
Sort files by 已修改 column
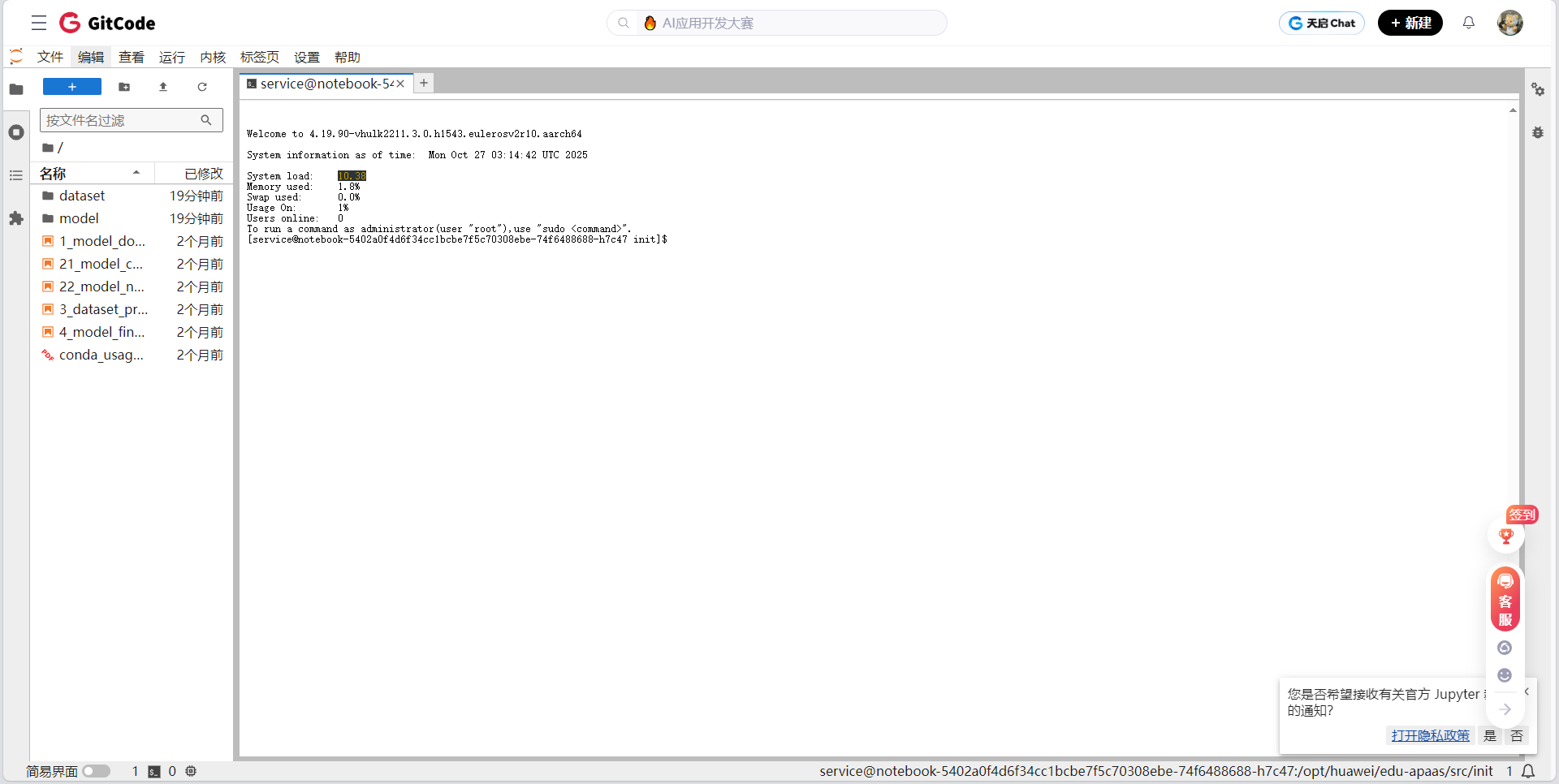pyautogui.click(x=194, y=173)
